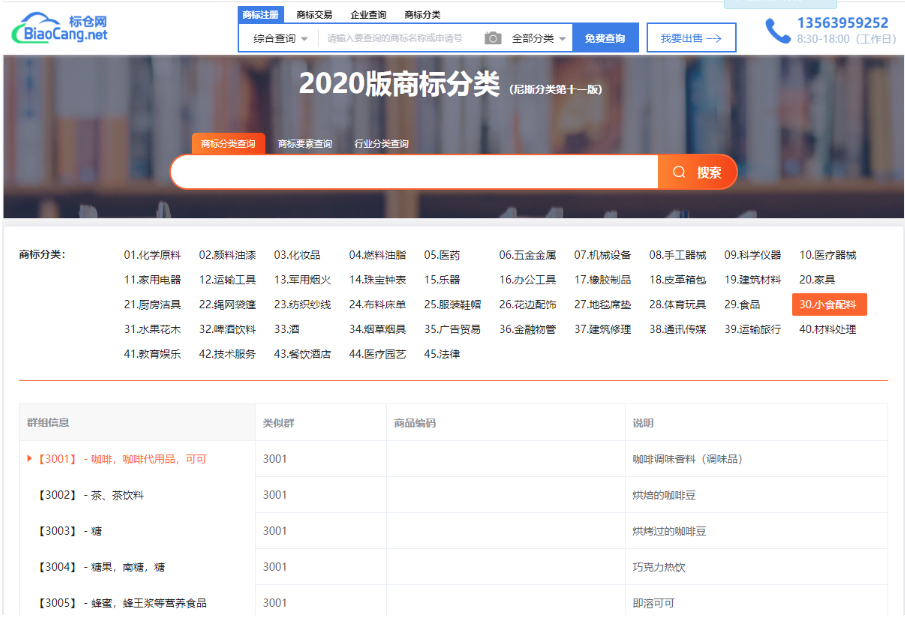Viewport: 905px width, 639px height.
Task: Select group 【3002】 茶、茶饮料
Action: (x=84, y=495)
